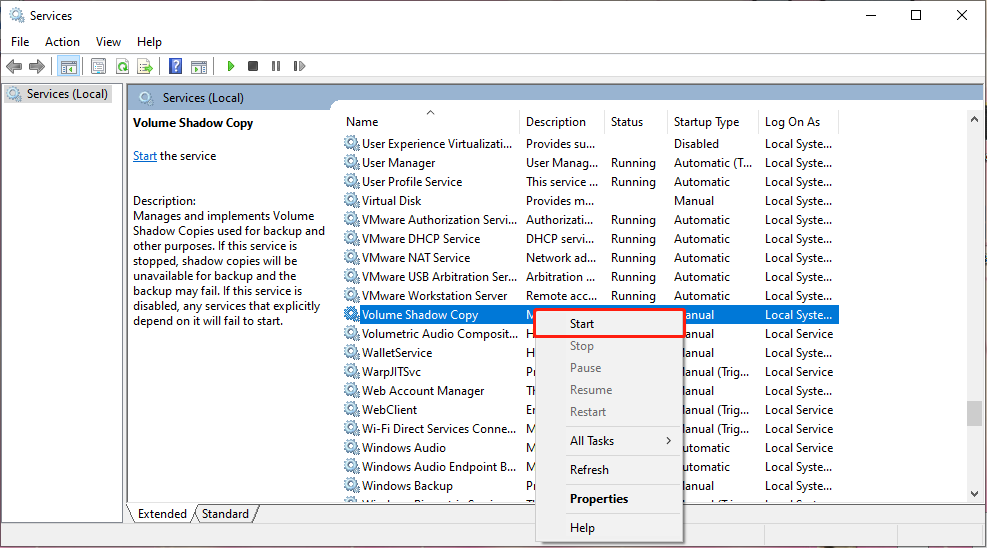Click the green Start Service toolbar icon

point(230,66)
